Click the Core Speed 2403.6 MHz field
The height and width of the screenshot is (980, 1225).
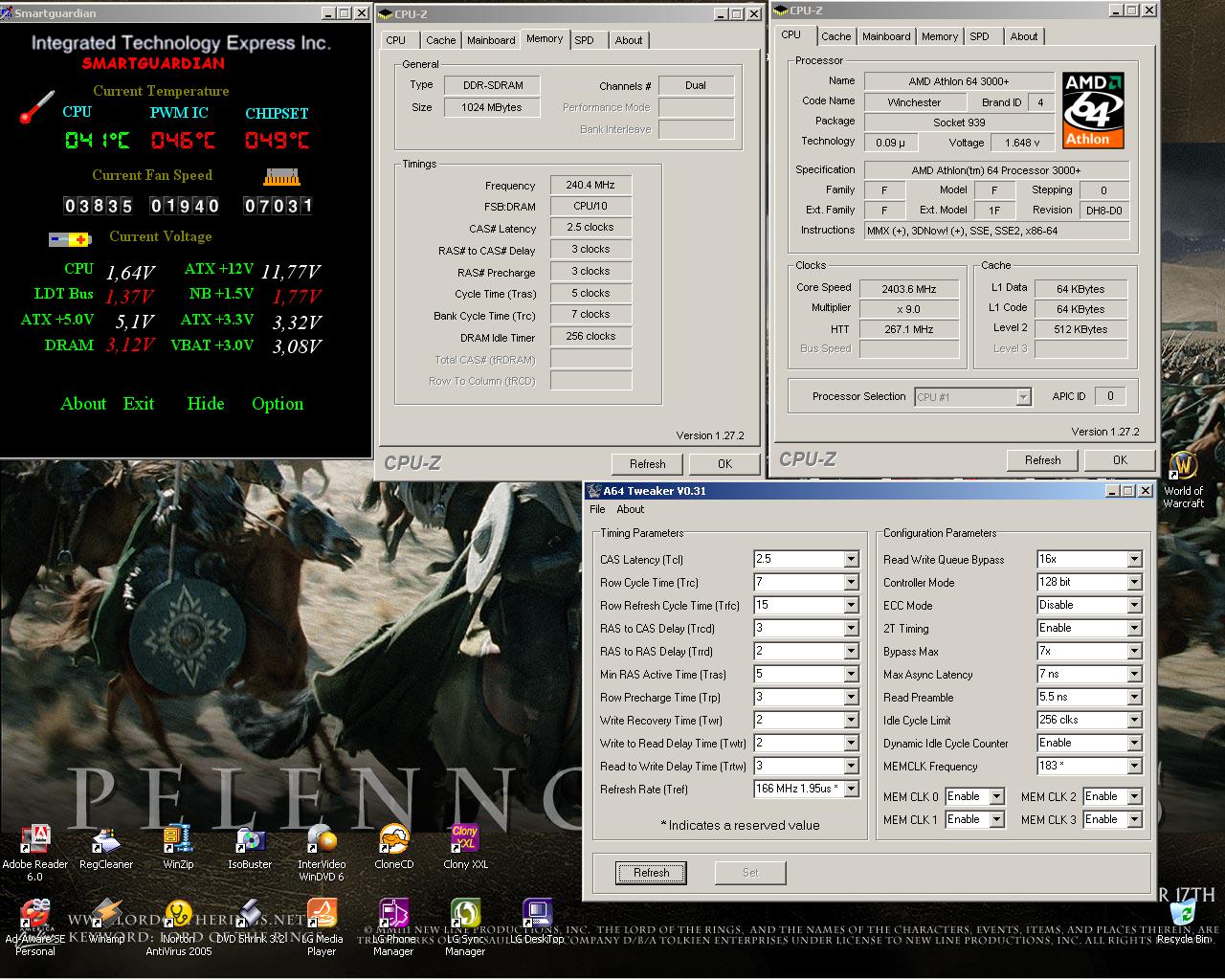pos(909,288)
